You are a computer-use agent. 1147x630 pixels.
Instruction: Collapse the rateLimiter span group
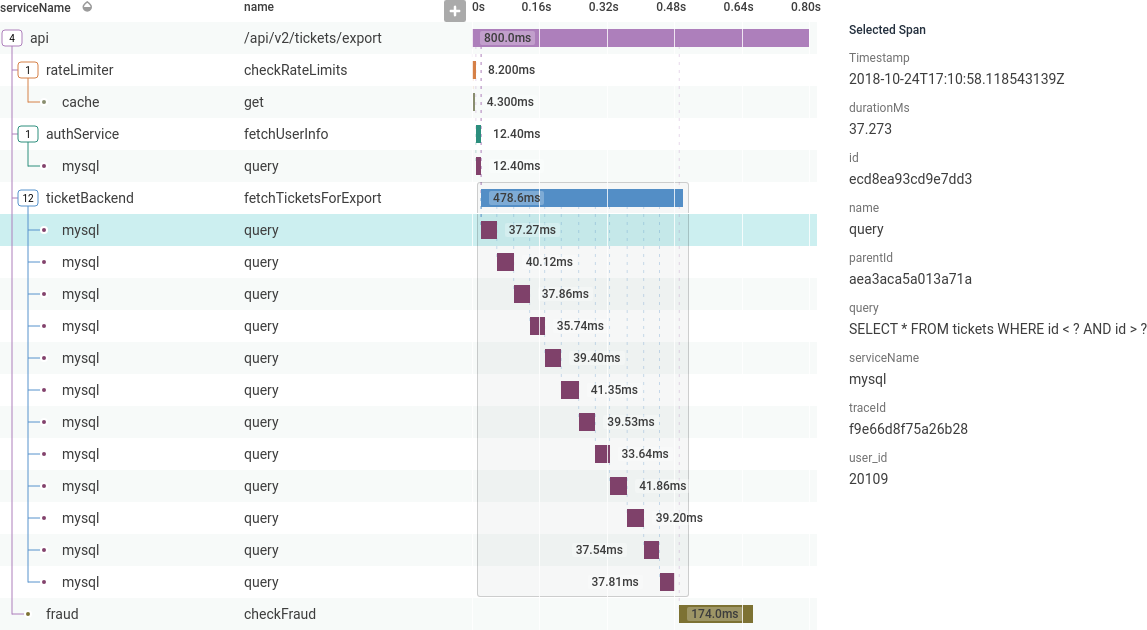27,70
